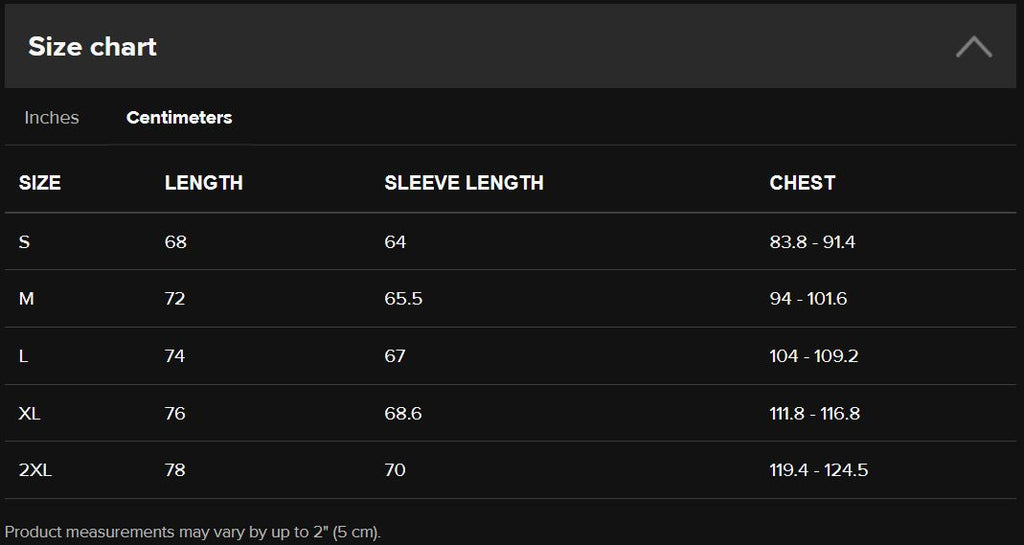Click the CHEST column header
Screen dimensions: 1024x545
[x=802, y=183]
